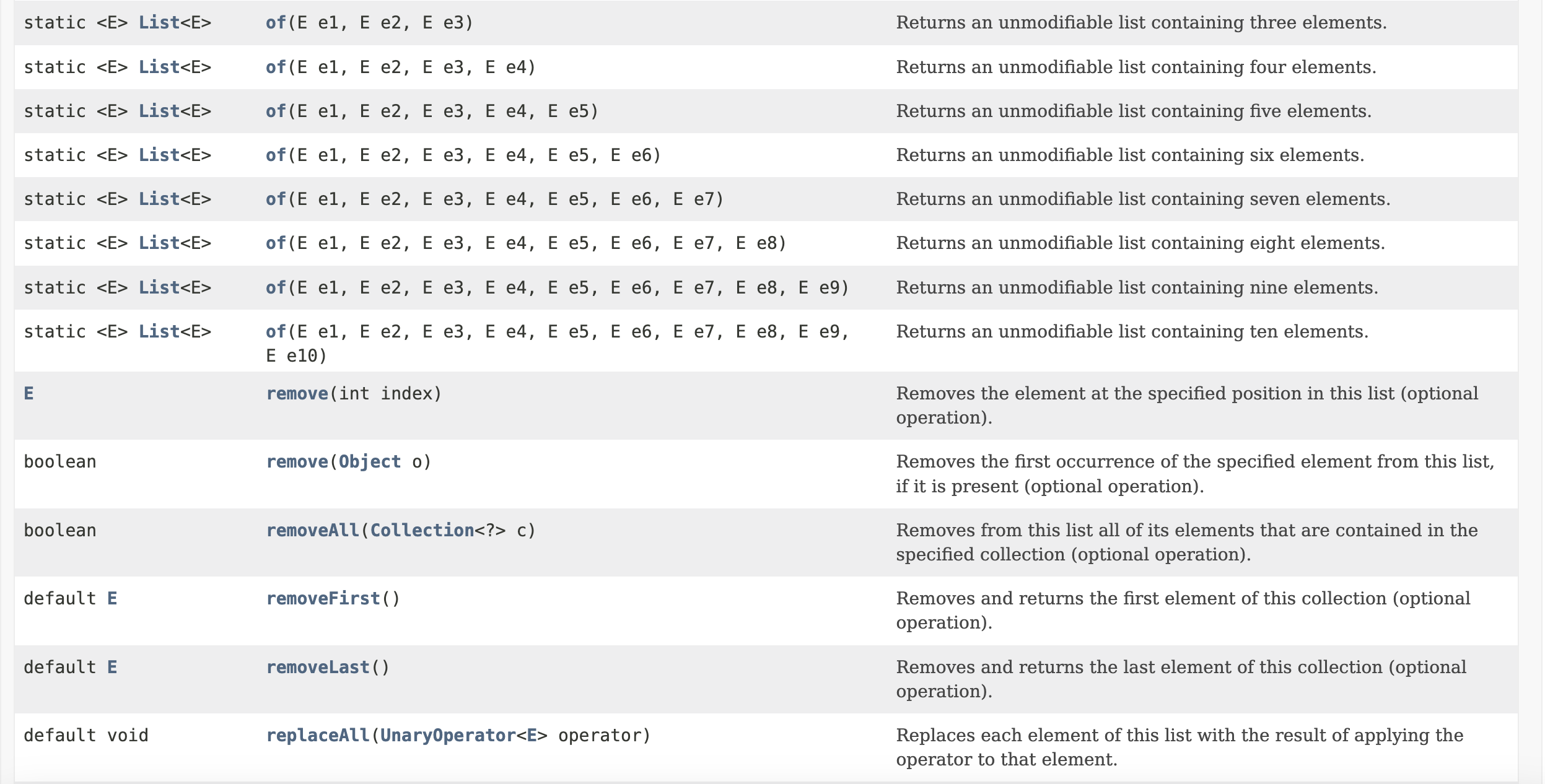Viewport: 1545px width, 784px height.
Task: Click the E return type of remove(int index)
Action: (28, 394)
